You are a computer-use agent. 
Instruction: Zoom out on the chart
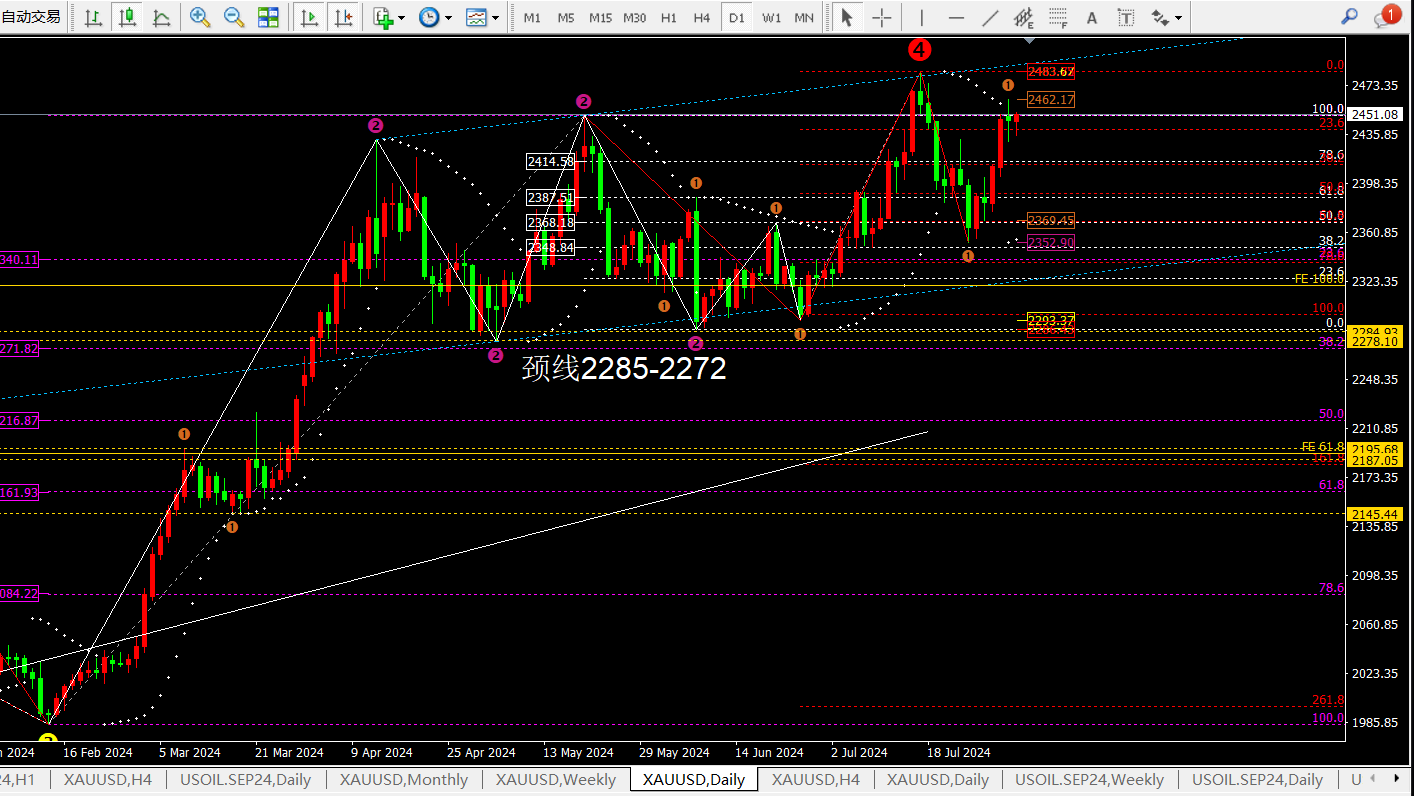[234, 17]
